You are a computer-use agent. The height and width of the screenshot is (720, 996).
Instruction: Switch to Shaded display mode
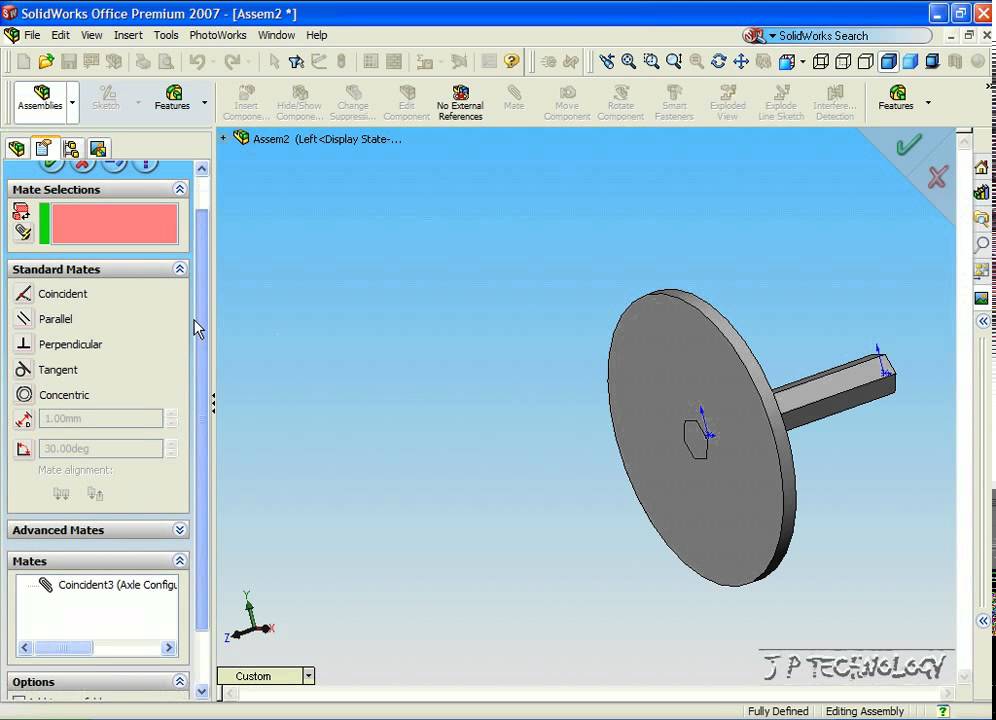tap(910, 62)
